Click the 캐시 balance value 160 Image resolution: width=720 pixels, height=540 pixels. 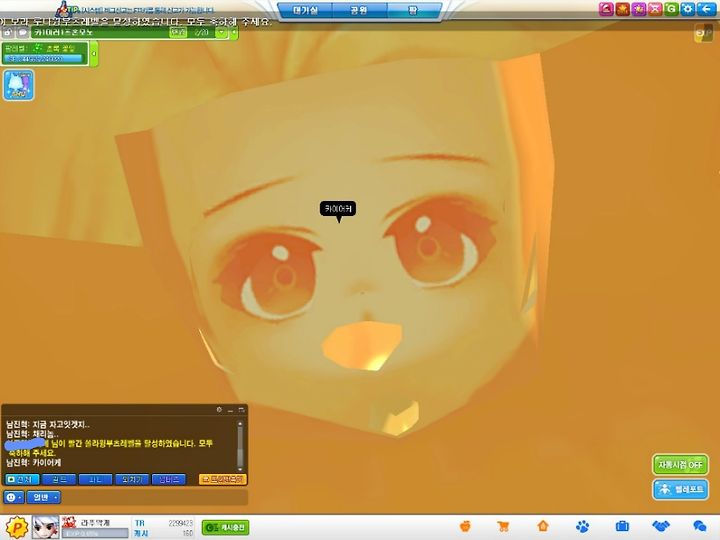(x=188, y=533)
